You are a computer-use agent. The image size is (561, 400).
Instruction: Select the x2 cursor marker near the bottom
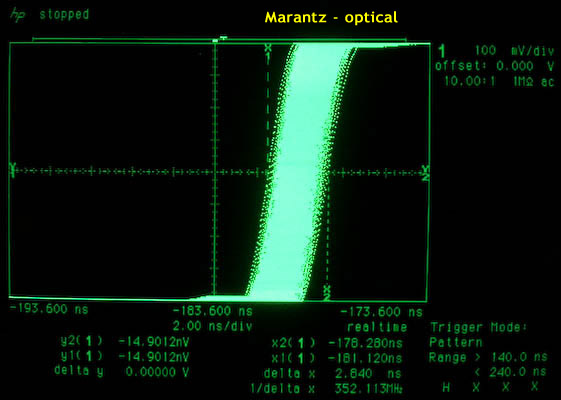coord(326,292)
